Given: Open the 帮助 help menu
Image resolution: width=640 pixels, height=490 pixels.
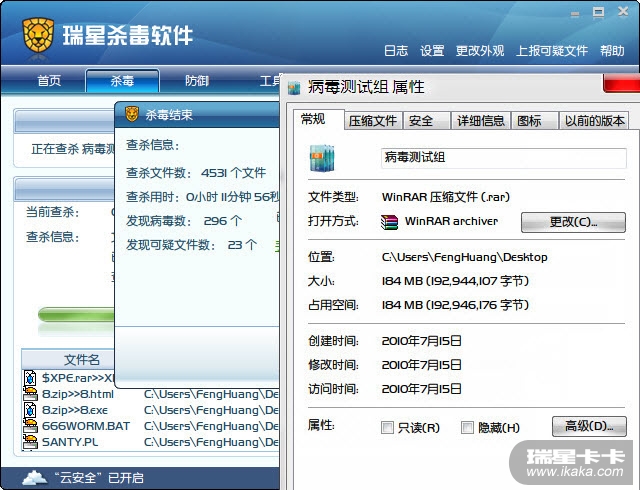Looking at the screenshot, I should tap(612, 51).
